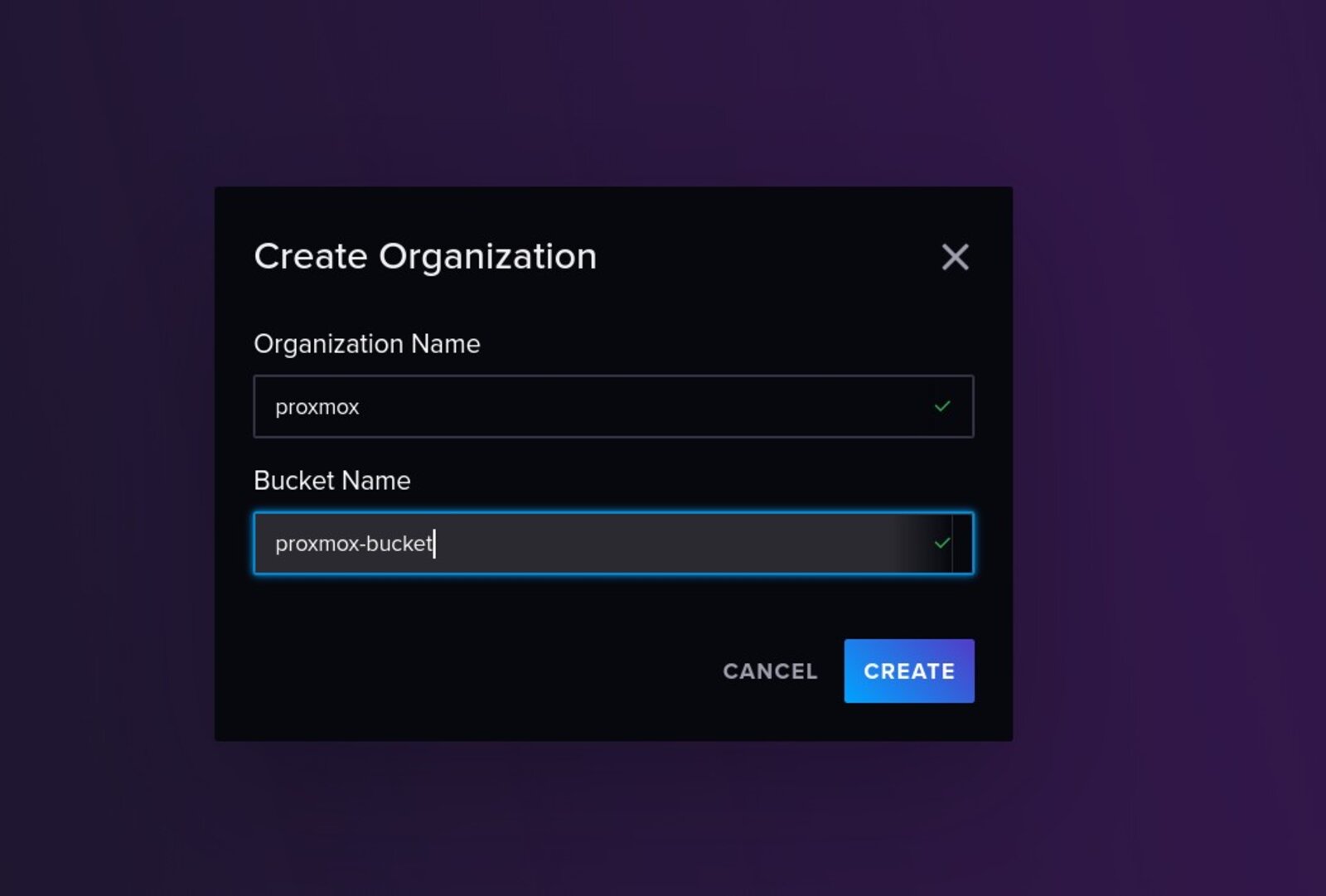The height and width of the screenshot is (896, 1326).
Task: Click the blue CREATE button
Action: click(909, 671)
